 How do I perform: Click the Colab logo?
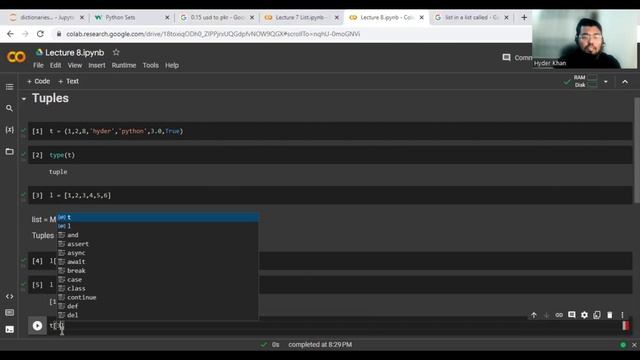pos(16,57)
